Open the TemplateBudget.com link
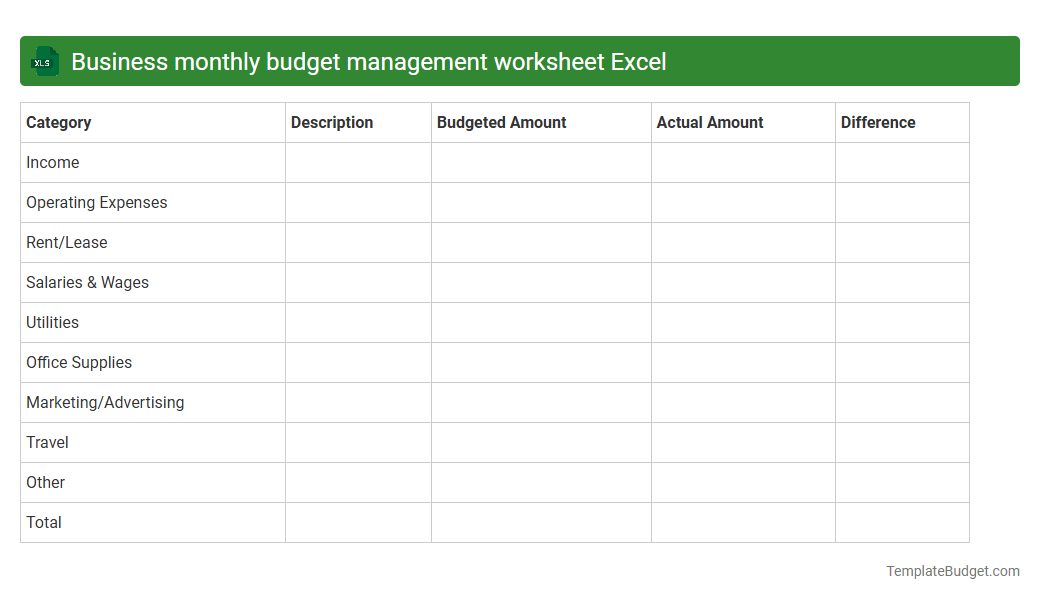Image resolution: width=1040 pixels, height=600 pixels. coord(952,571)
